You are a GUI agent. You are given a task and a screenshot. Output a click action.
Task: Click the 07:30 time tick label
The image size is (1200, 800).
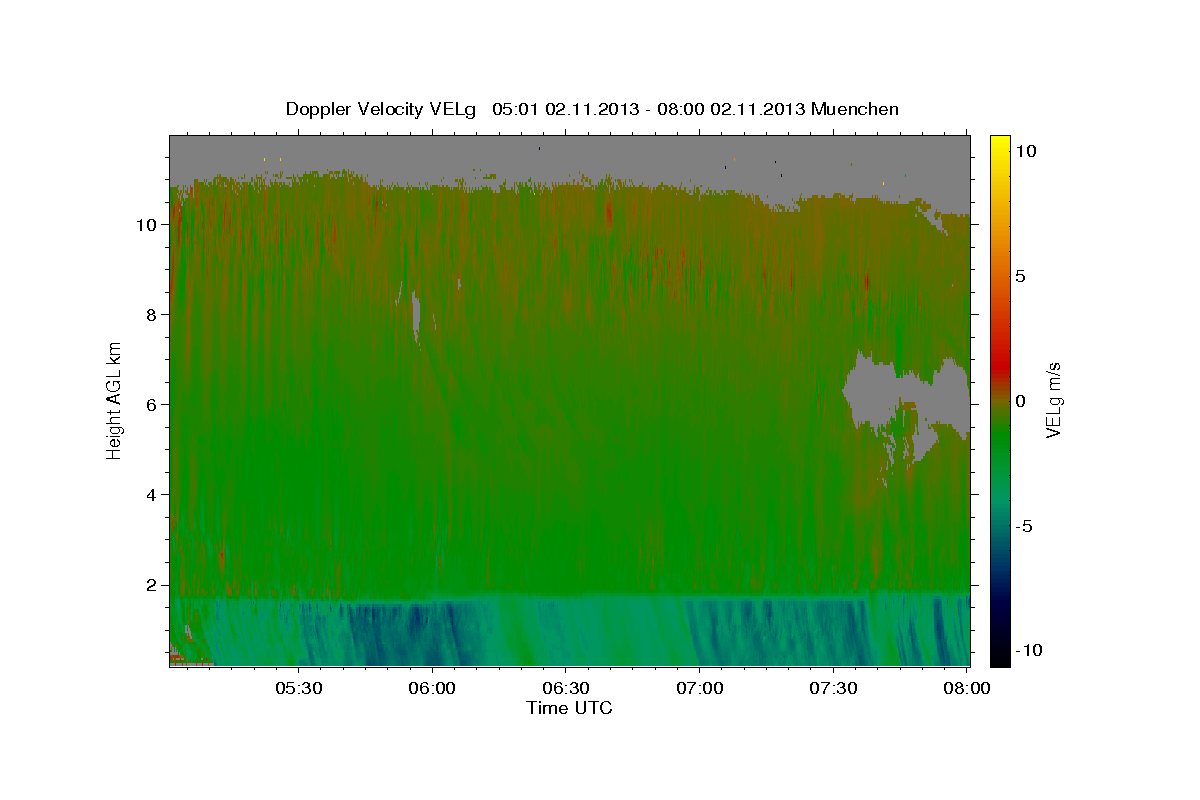pos(833,689)
